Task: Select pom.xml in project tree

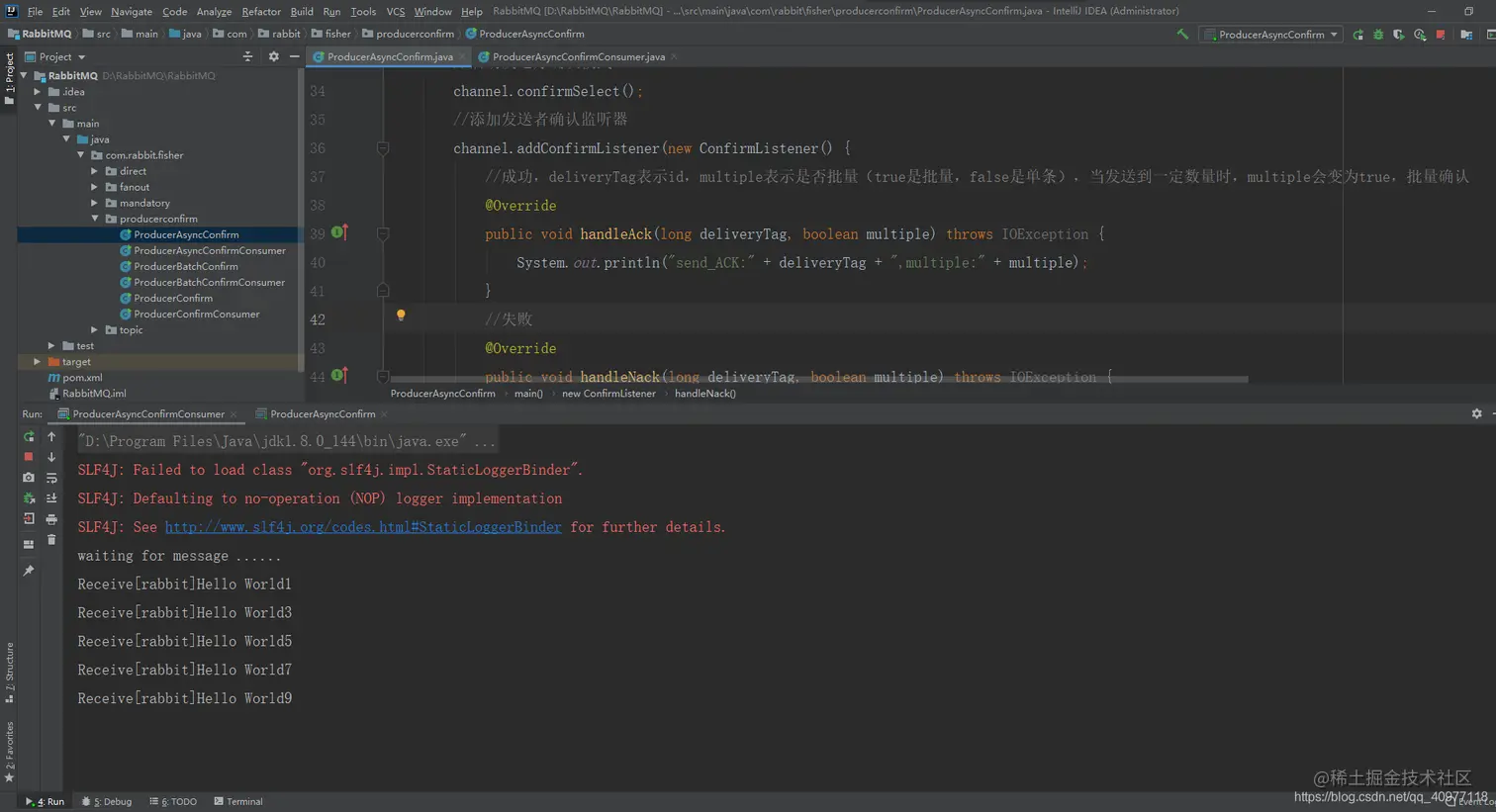Action: [82, 378]
